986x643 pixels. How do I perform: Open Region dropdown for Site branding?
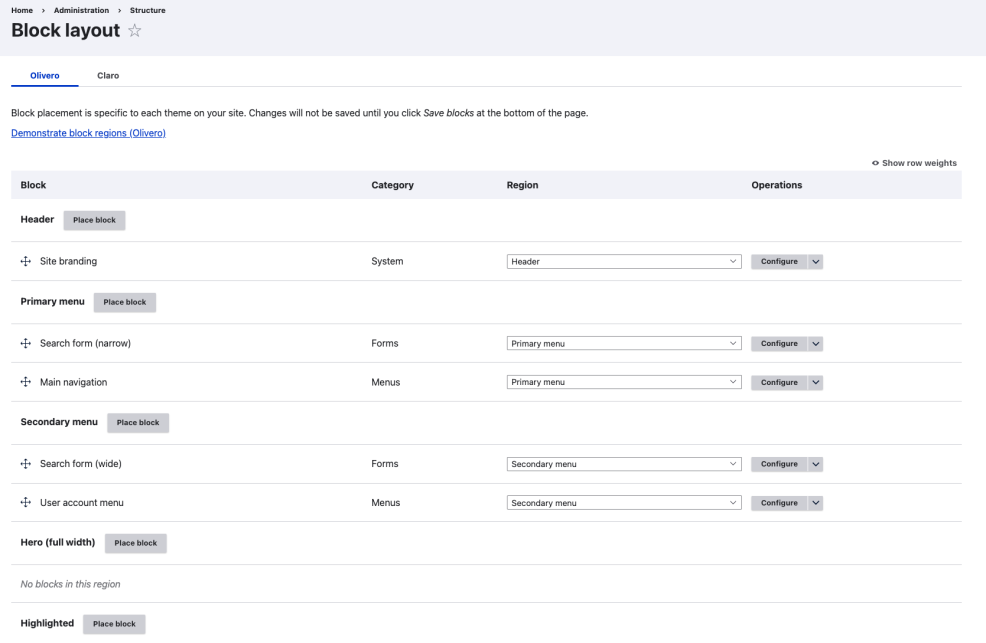click(x=623, y=262)
